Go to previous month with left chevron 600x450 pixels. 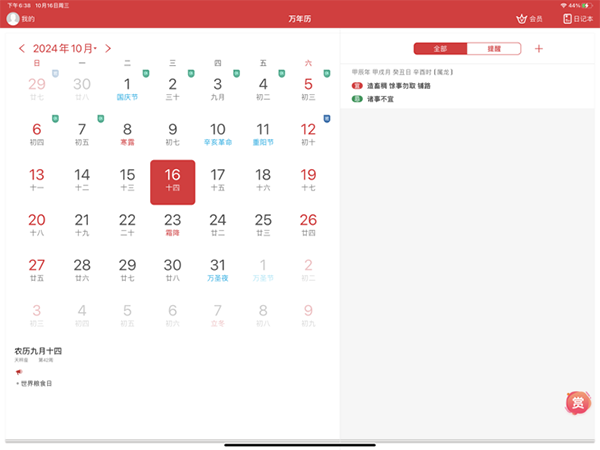tap(22, 48)
